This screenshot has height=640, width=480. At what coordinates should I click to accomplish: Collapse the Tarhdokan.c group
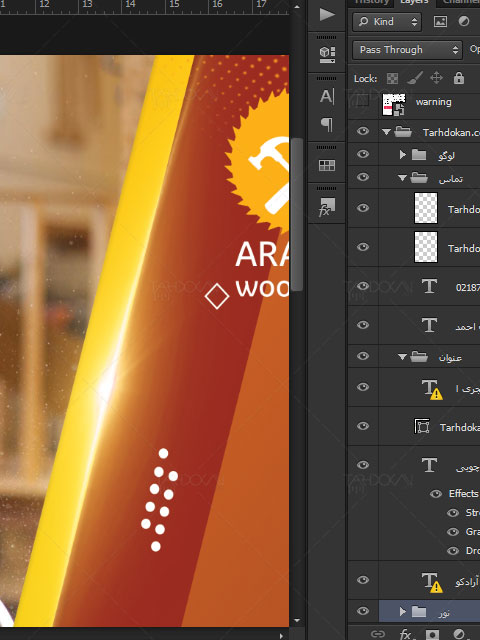pyautogui.click(x=386, y=132)
